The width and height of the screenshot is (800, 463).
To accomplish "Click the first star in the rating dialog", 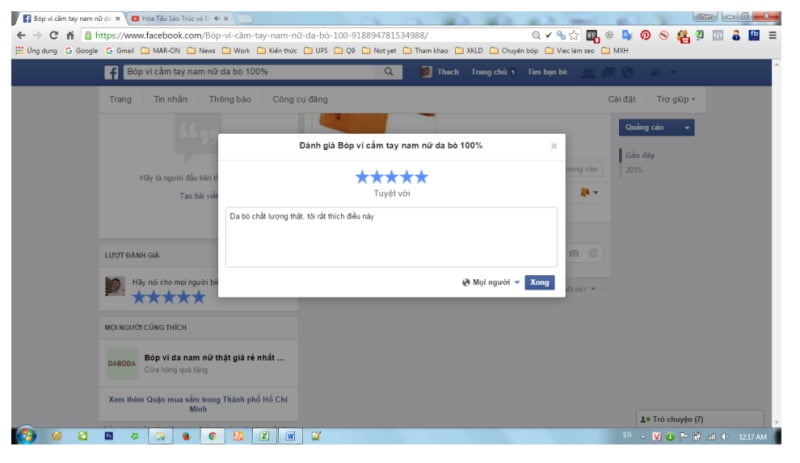I will [363, 177].
